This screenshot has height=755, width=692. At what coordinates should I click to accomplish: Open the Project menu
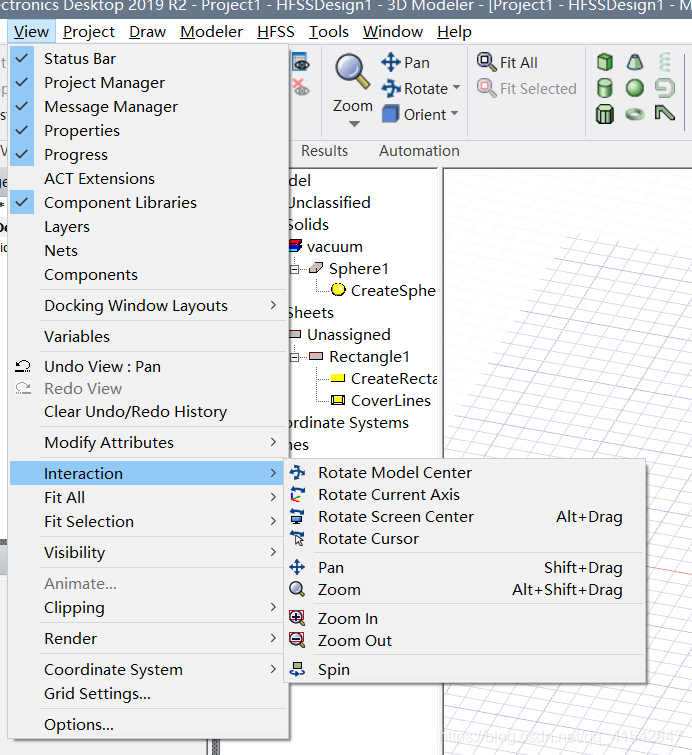click(89, 32)
